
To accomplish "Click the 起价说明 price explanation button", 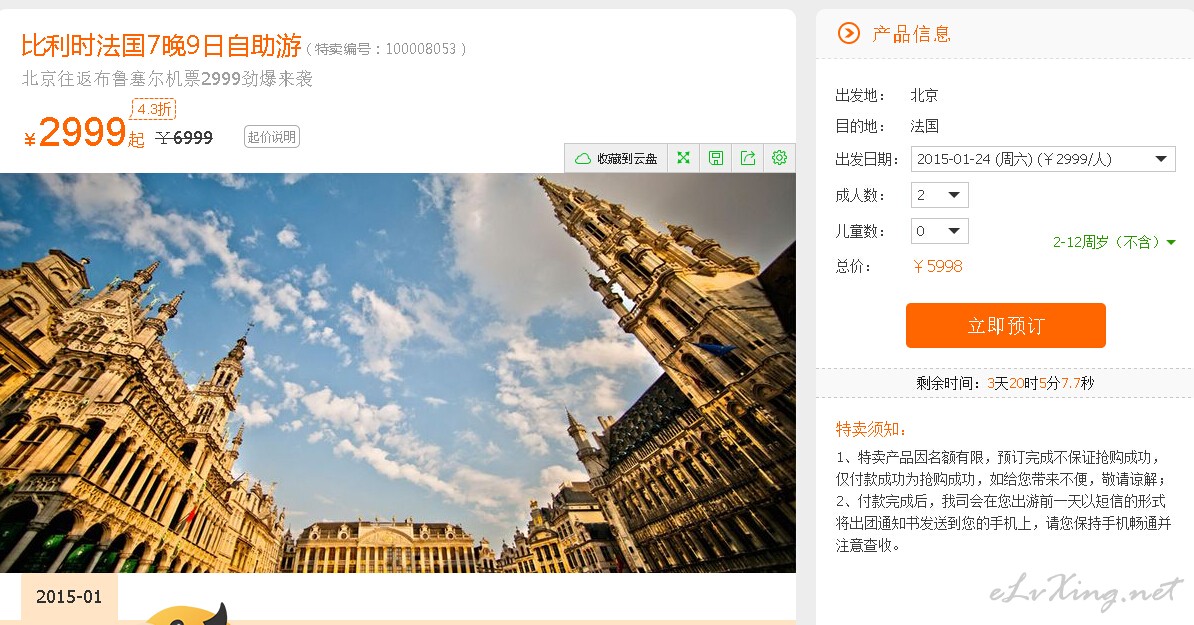I will (x=272, y=137).
